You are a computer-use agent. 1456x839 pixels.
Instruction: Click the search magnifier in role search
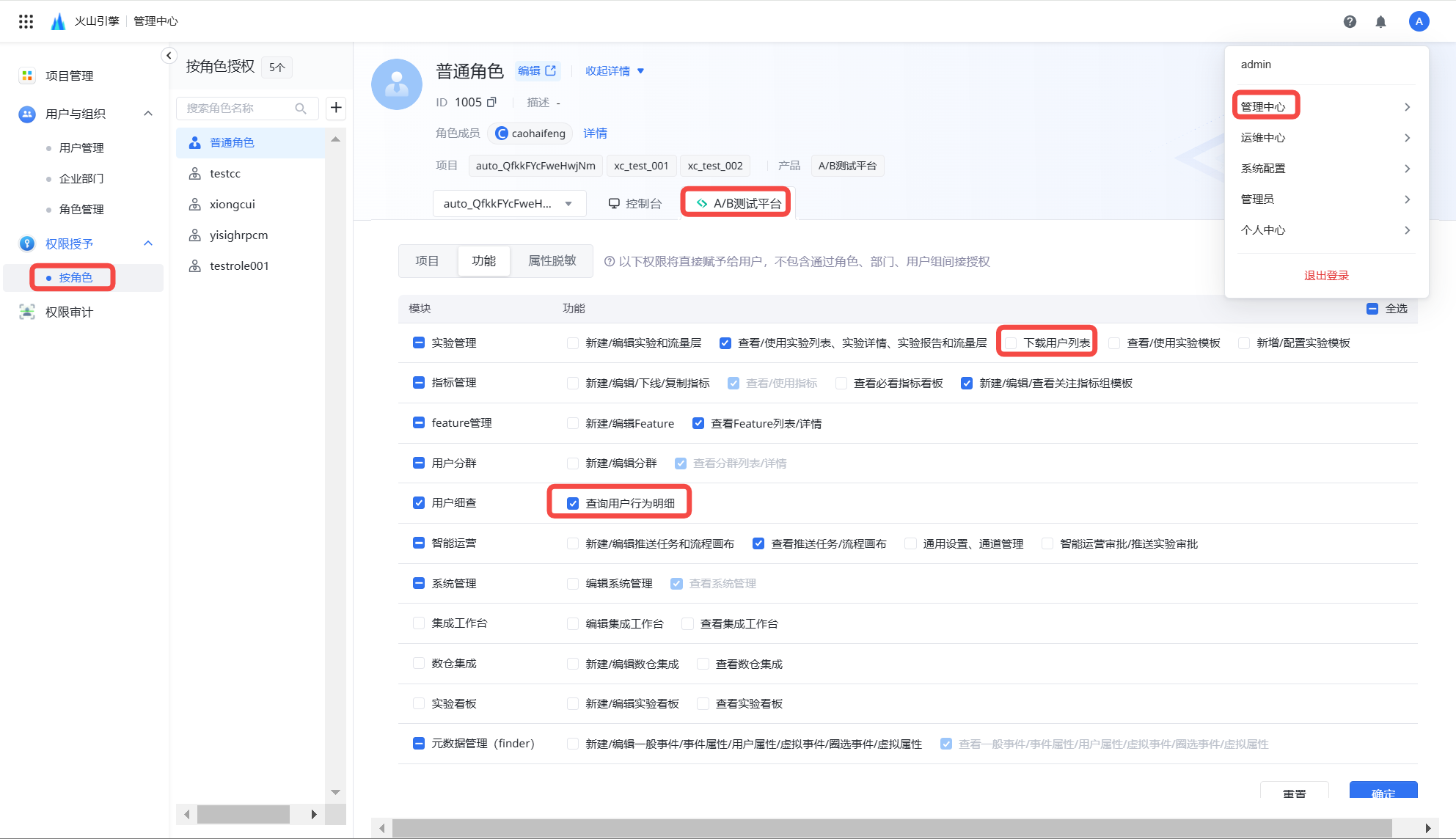(x=301, y=108)
